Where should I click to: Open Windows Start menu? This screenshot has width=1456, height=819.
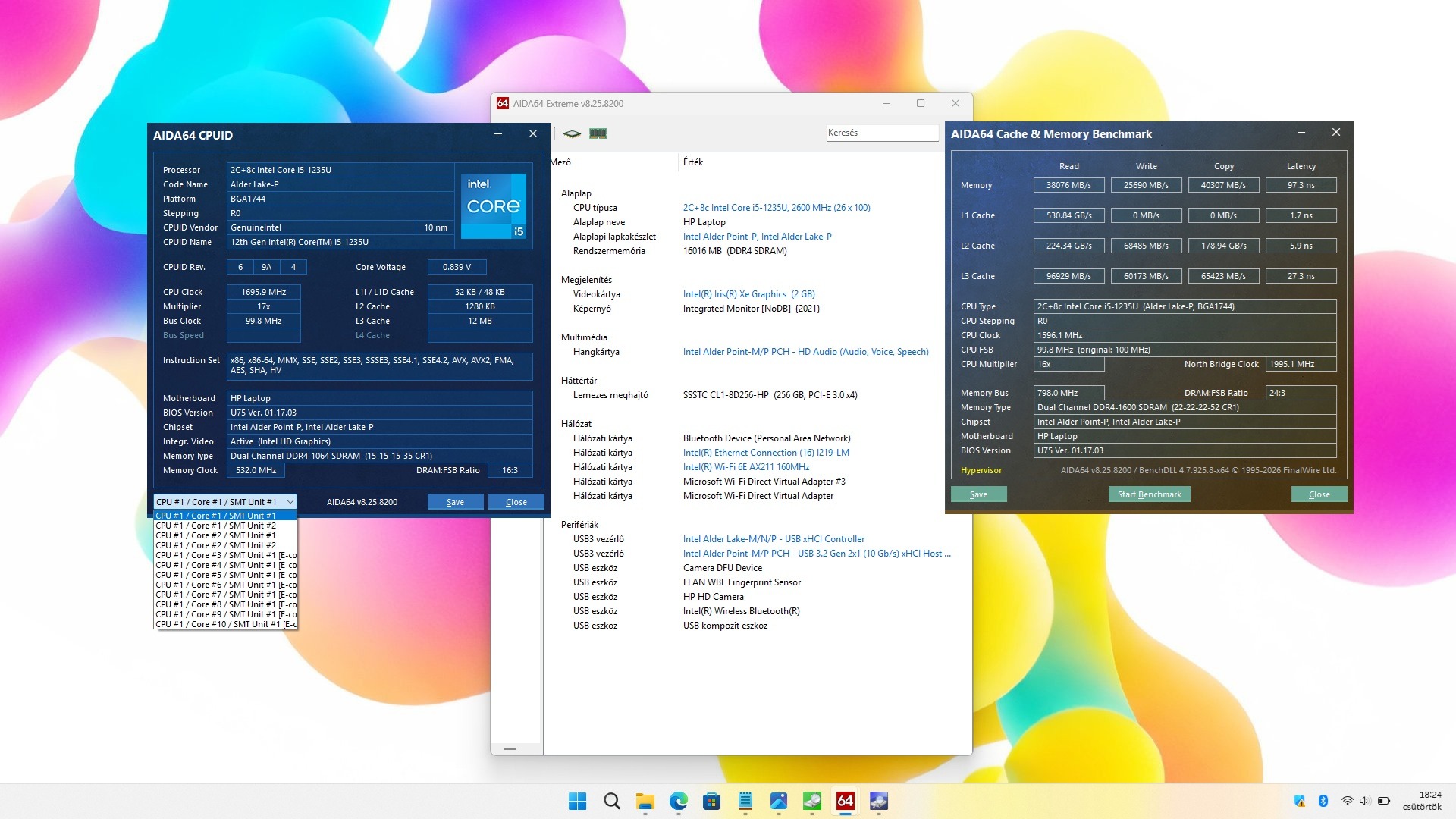(x=577, y=801)
